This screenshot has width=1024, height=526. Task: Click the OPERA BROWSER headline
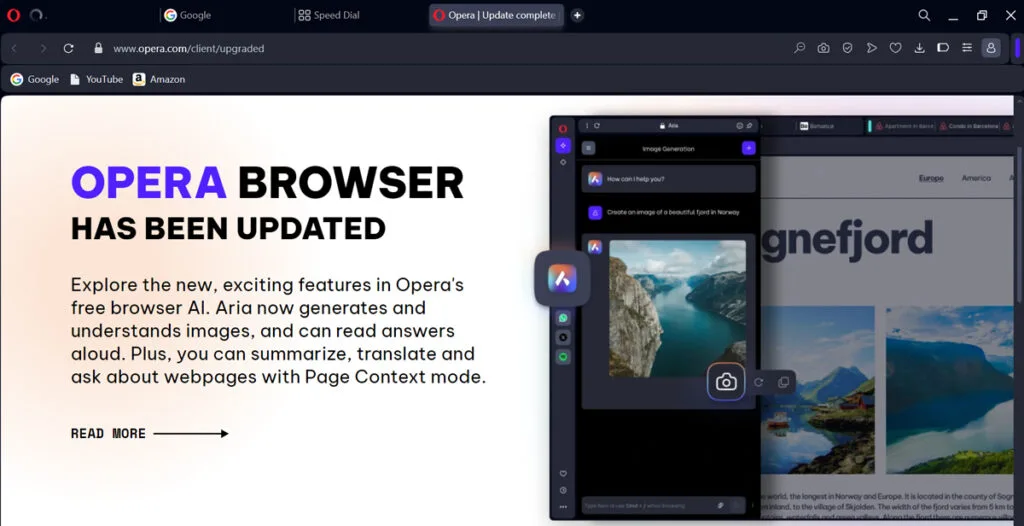point(267,182)
